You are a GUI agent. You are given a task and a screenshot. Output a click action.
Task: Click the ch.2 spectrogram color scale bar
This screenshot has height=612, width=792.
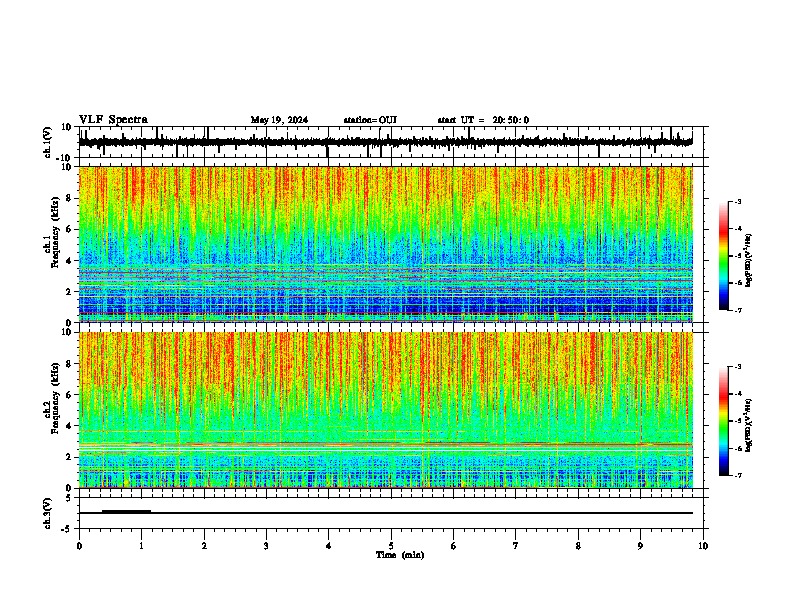[724, 421]
